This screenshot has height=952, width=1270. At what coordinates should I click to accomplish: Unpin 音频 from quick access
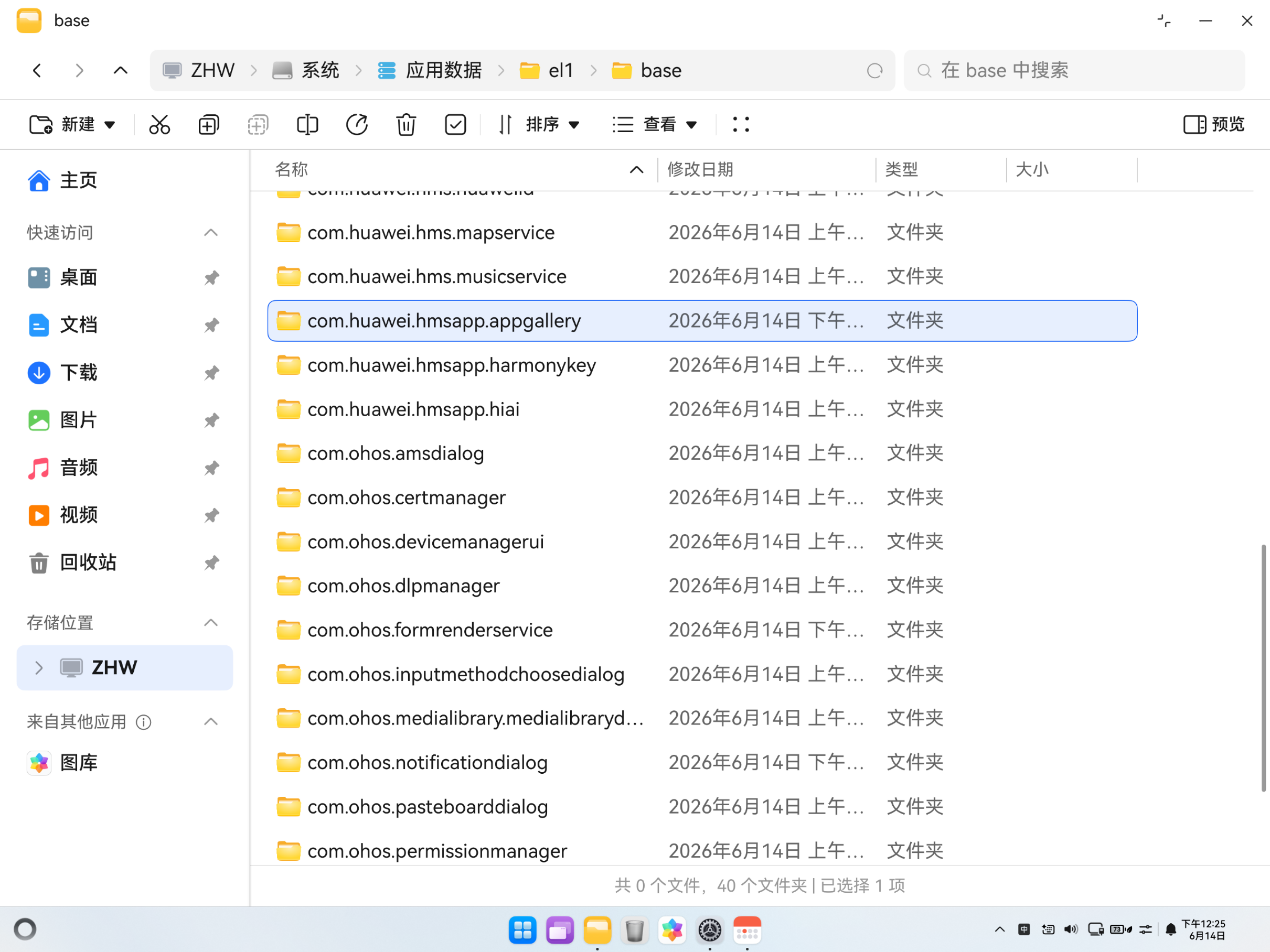click(211, 468)
